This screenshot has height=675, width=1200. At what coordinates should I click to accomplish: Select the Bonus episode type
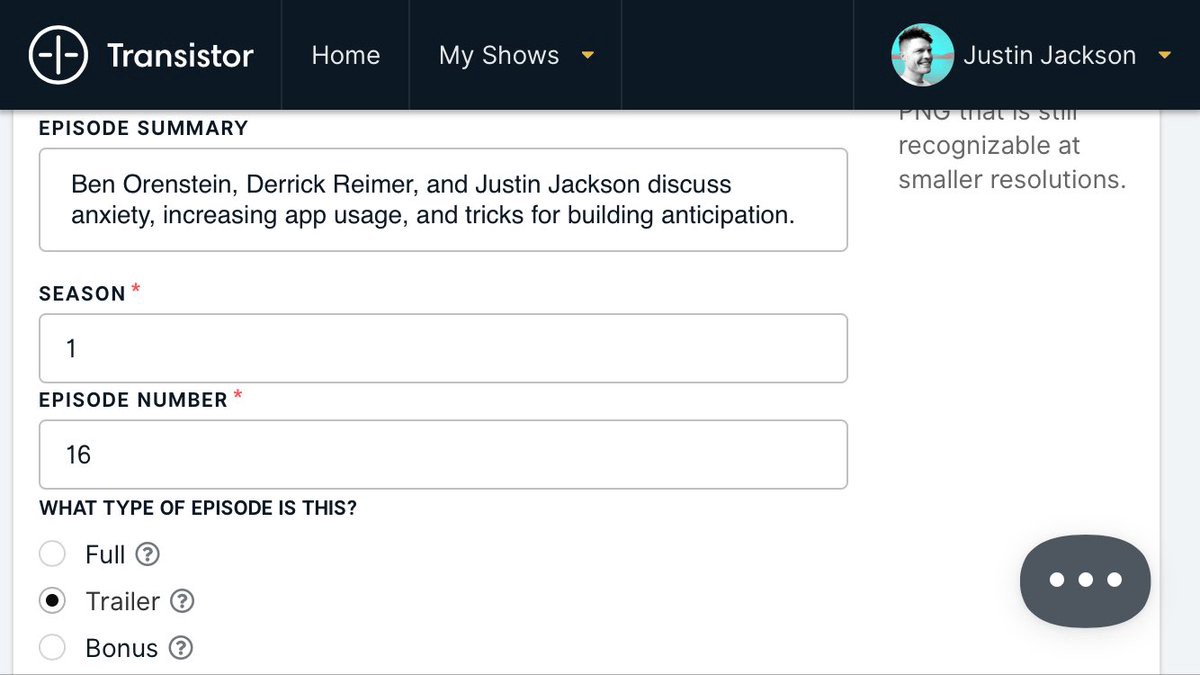[x=52, y=648]
